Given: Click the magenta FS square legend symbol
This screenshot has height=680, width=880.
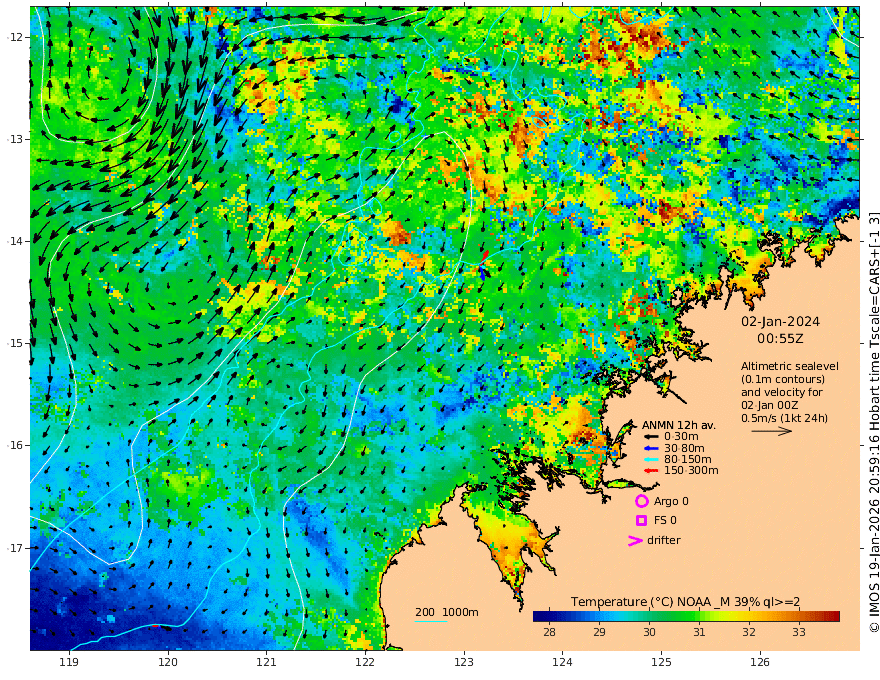Looking at the screenshot, I should point(641,521).
